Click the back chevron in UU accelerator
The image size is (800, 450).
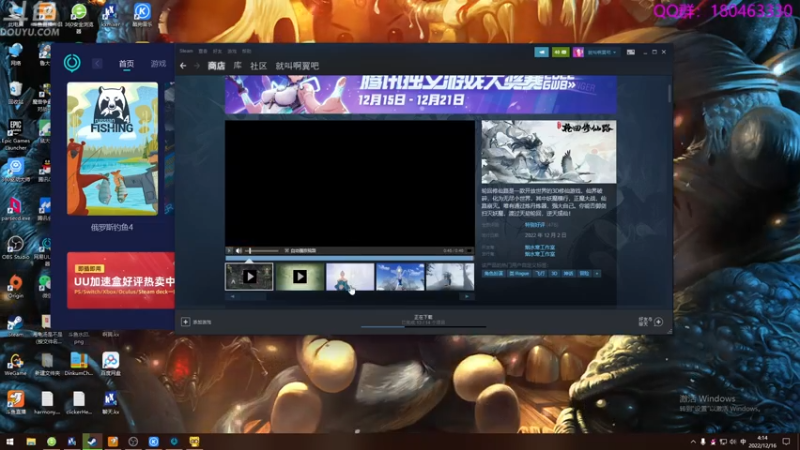97,63
